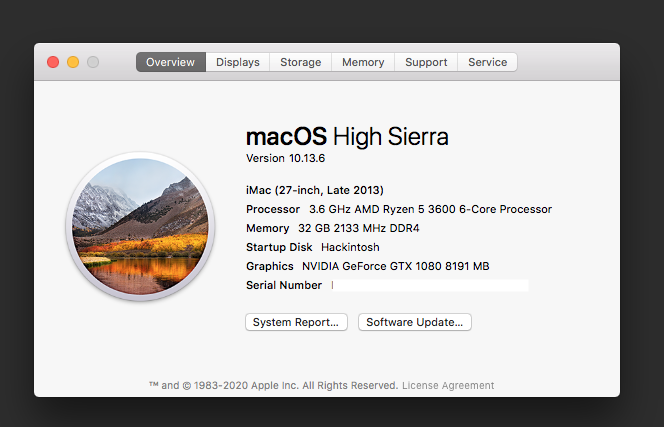Open the Support tab
This screenshot has height=427, width=664.
tap(426, 62)
